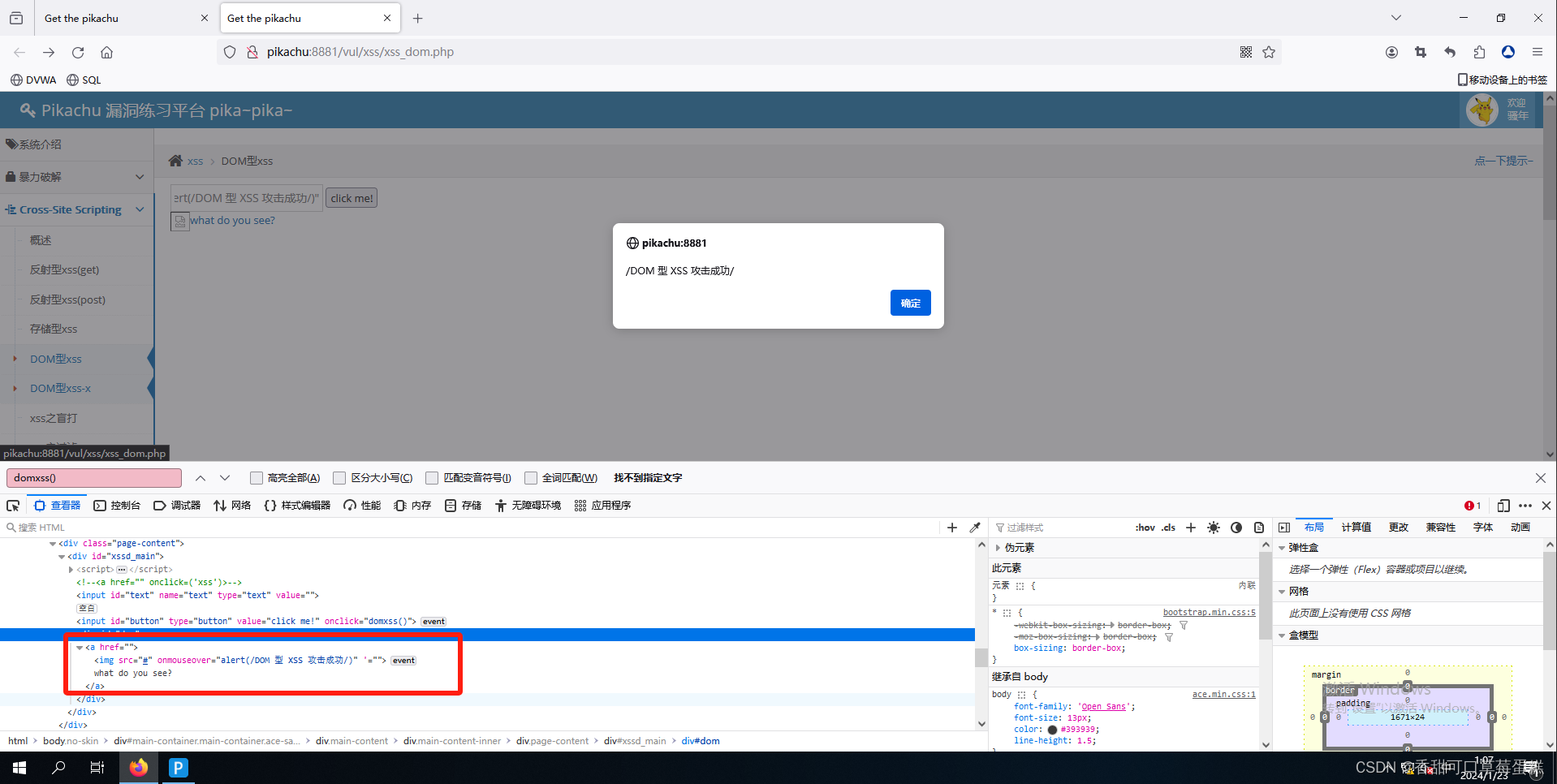The height and width of the screenshot is (784, 1557).
Task: Toggle dark color scheme simulation icon
Action: (x=1236, y=528)
